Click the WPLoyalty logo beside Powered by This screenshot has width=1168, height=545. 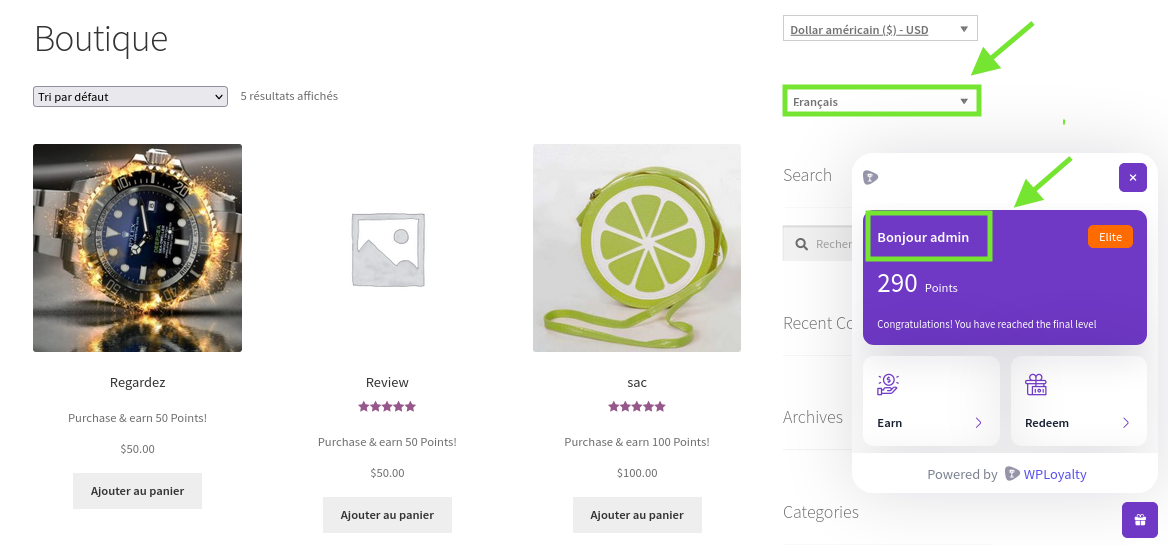[1012, 474]
